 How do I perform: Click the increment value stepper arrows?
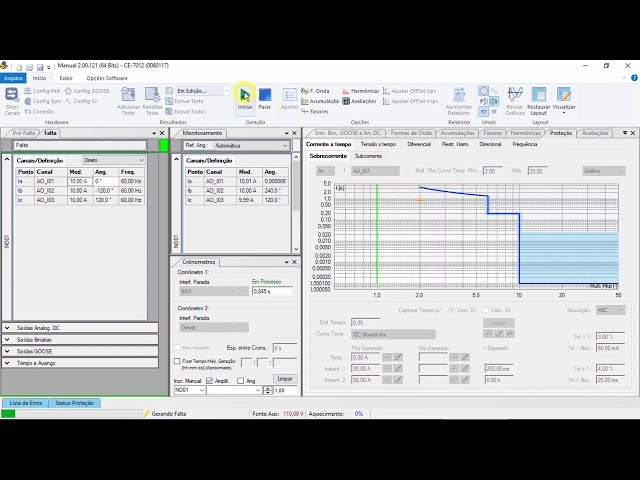tap(268, 390)
